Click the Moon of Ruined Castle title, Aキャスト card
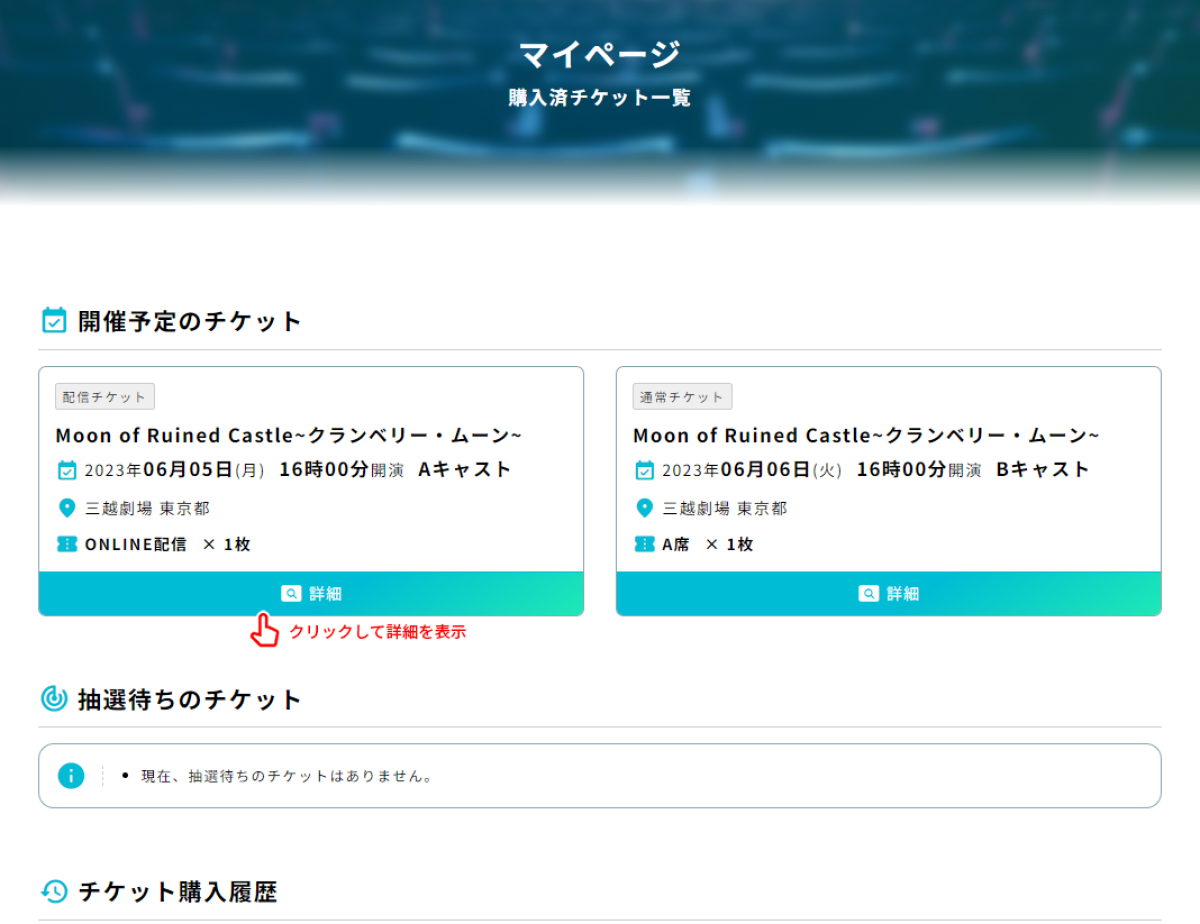The image size is (1200, 924). 289,435
